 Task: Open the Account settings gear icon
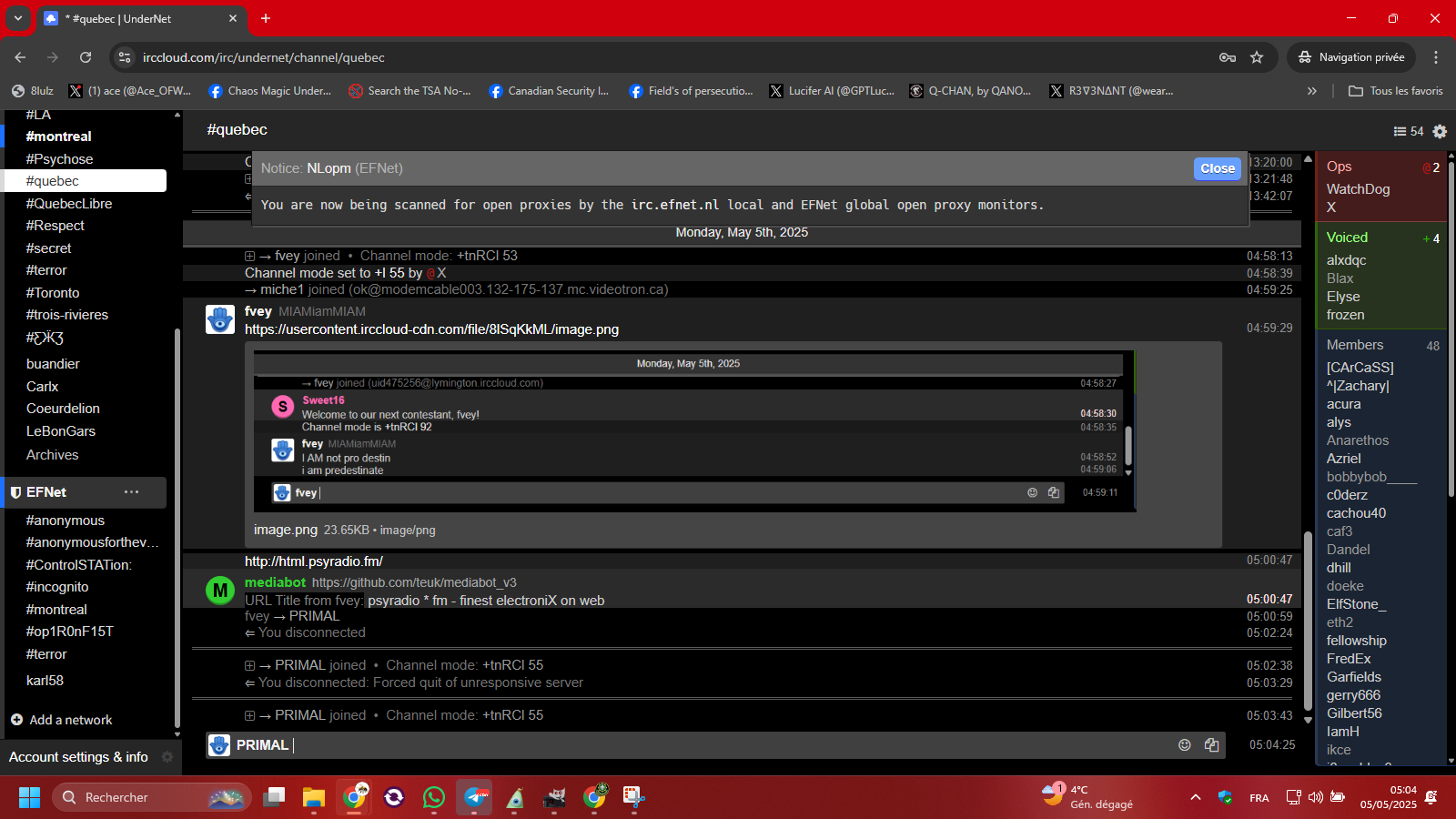pyautogui.click(x=167, y=757)
